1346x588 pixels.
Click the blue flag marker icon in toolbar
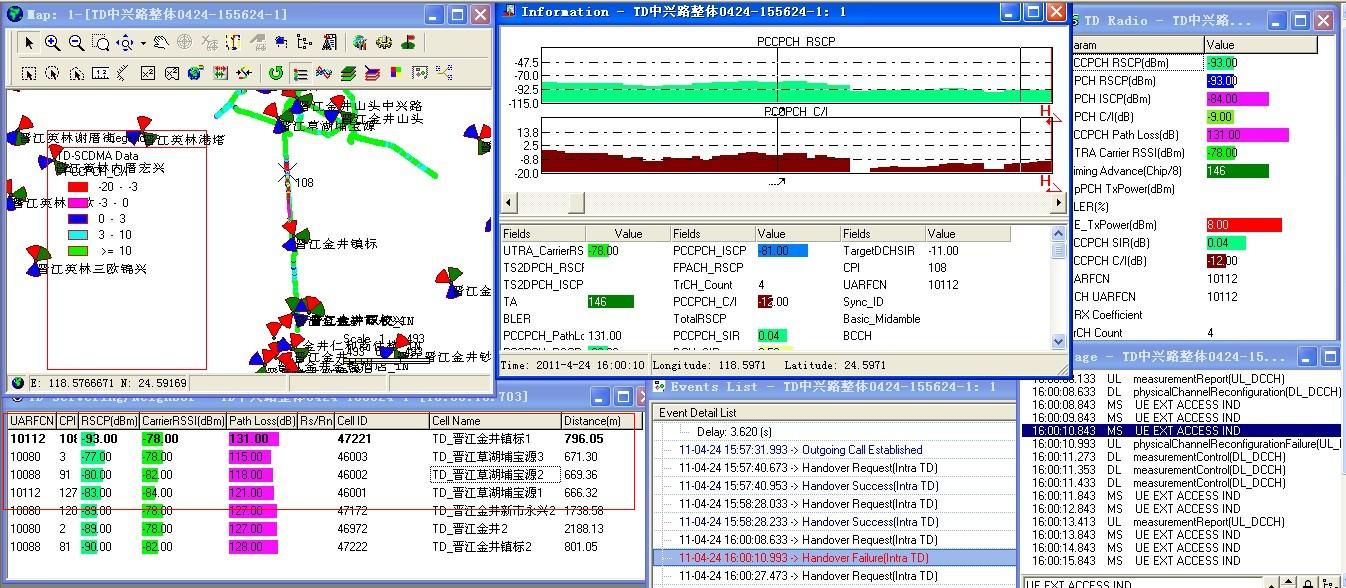click(279, 43)
